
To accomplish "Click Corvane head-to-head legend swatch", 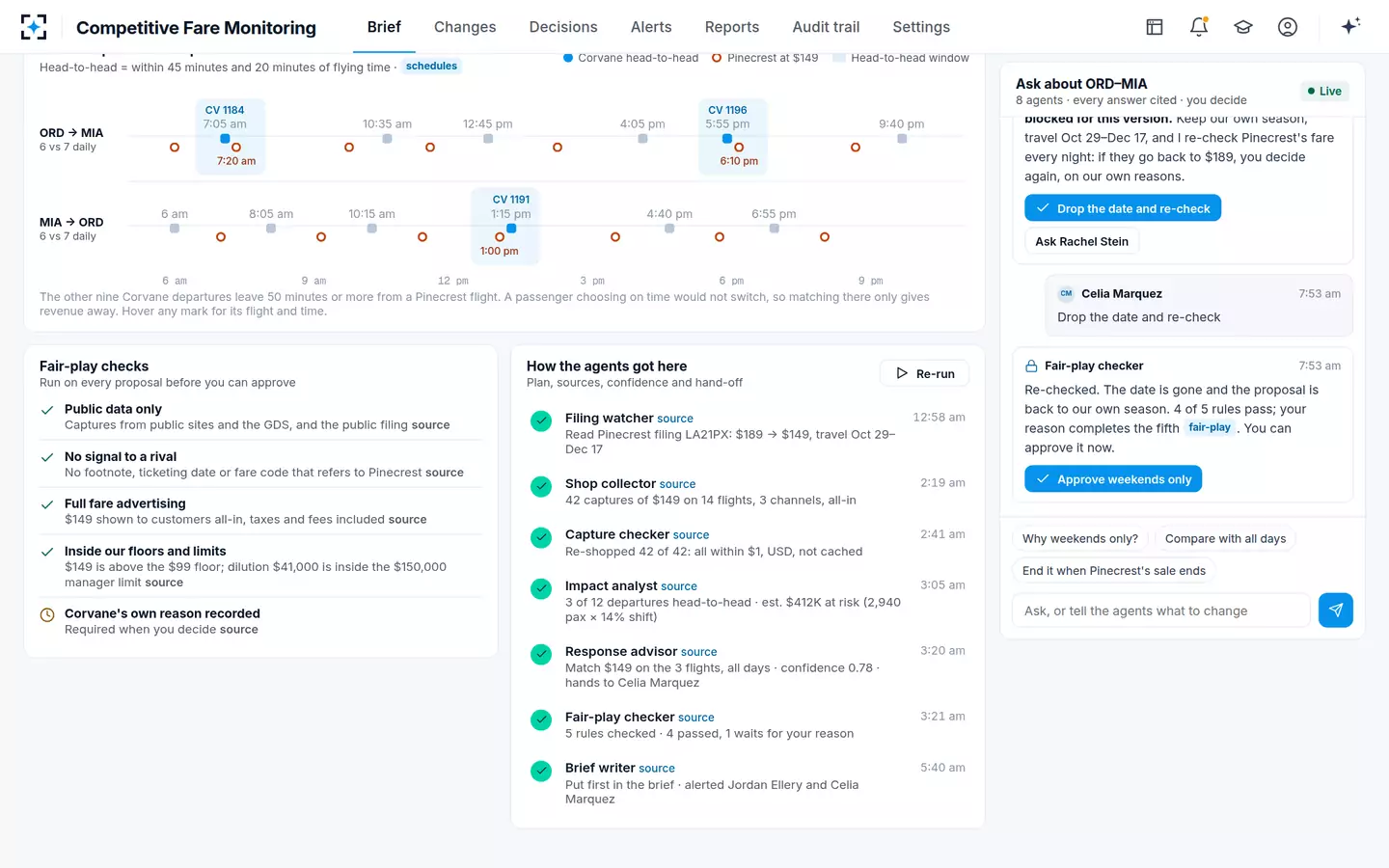I will coord(568,58).
